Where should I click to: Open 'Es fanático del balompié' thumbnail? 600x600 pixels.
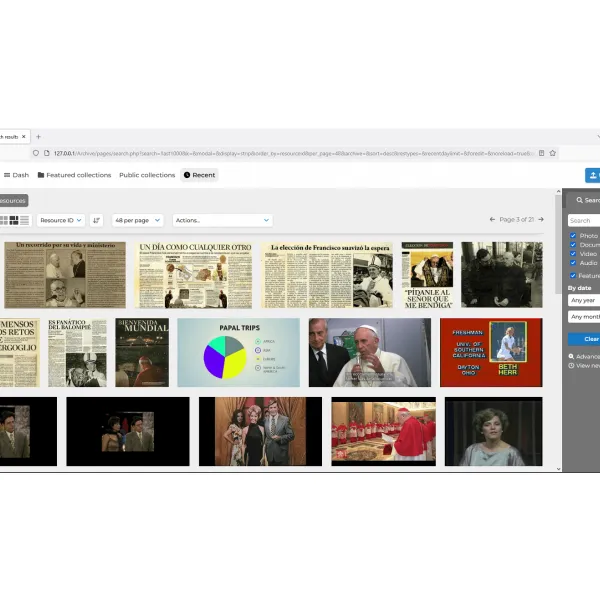(x=77, y=352)
